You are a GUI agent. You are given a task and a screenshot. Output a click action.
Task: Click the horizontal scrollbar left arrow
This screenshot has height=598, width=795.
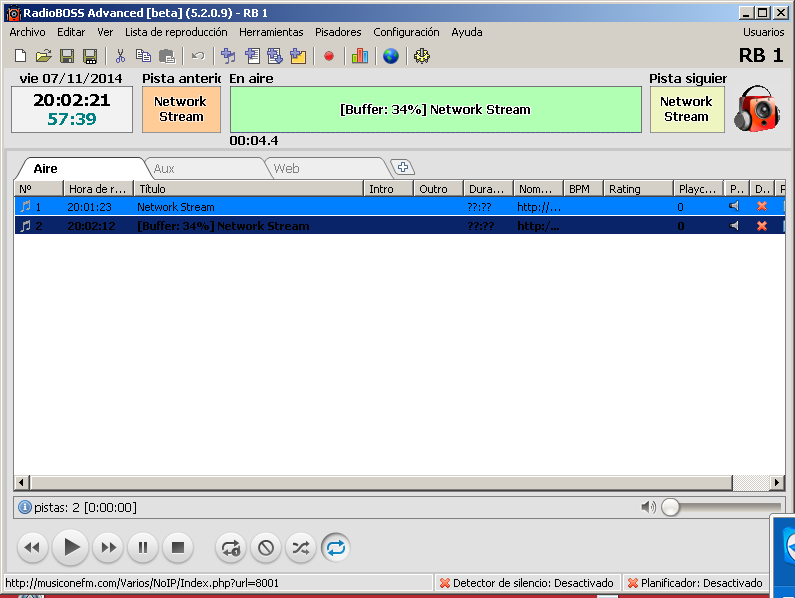pyautogui.click(x=21, y=482)
